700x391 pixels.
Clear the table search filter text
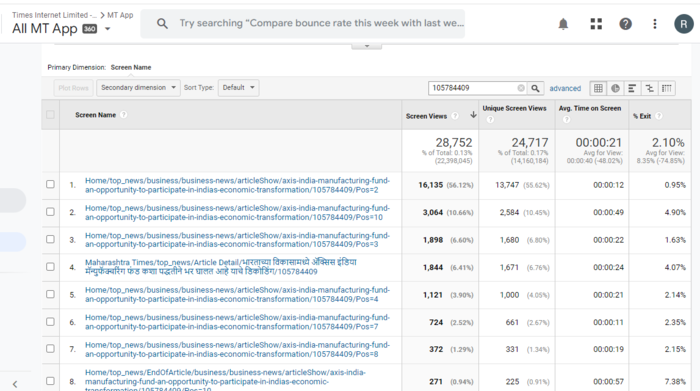(x=521, y=88)
